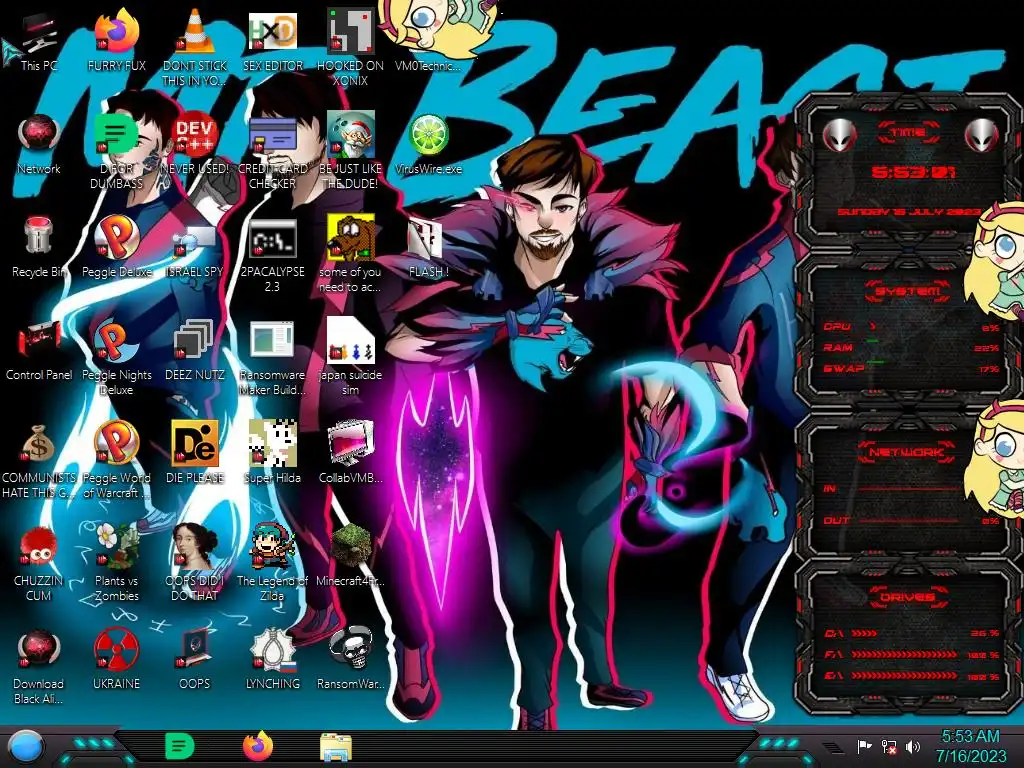The height and width of the screenshot is (768, 1024).
Task: Open File Explorer from the taskbar
Action: click(x=336, y=747)
